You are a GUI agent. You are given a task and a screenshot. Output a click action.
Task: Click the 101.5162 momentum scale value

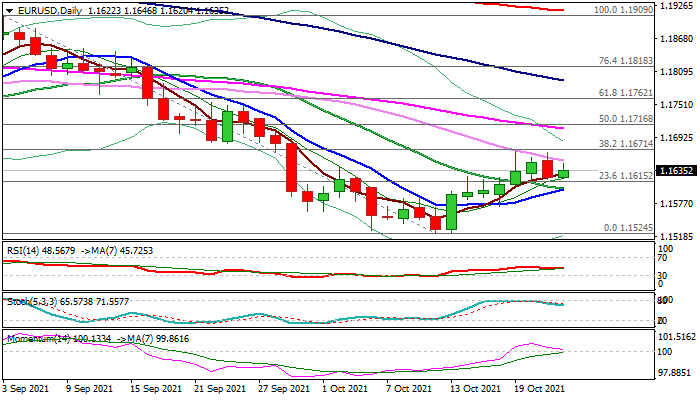tap(678, 337)
